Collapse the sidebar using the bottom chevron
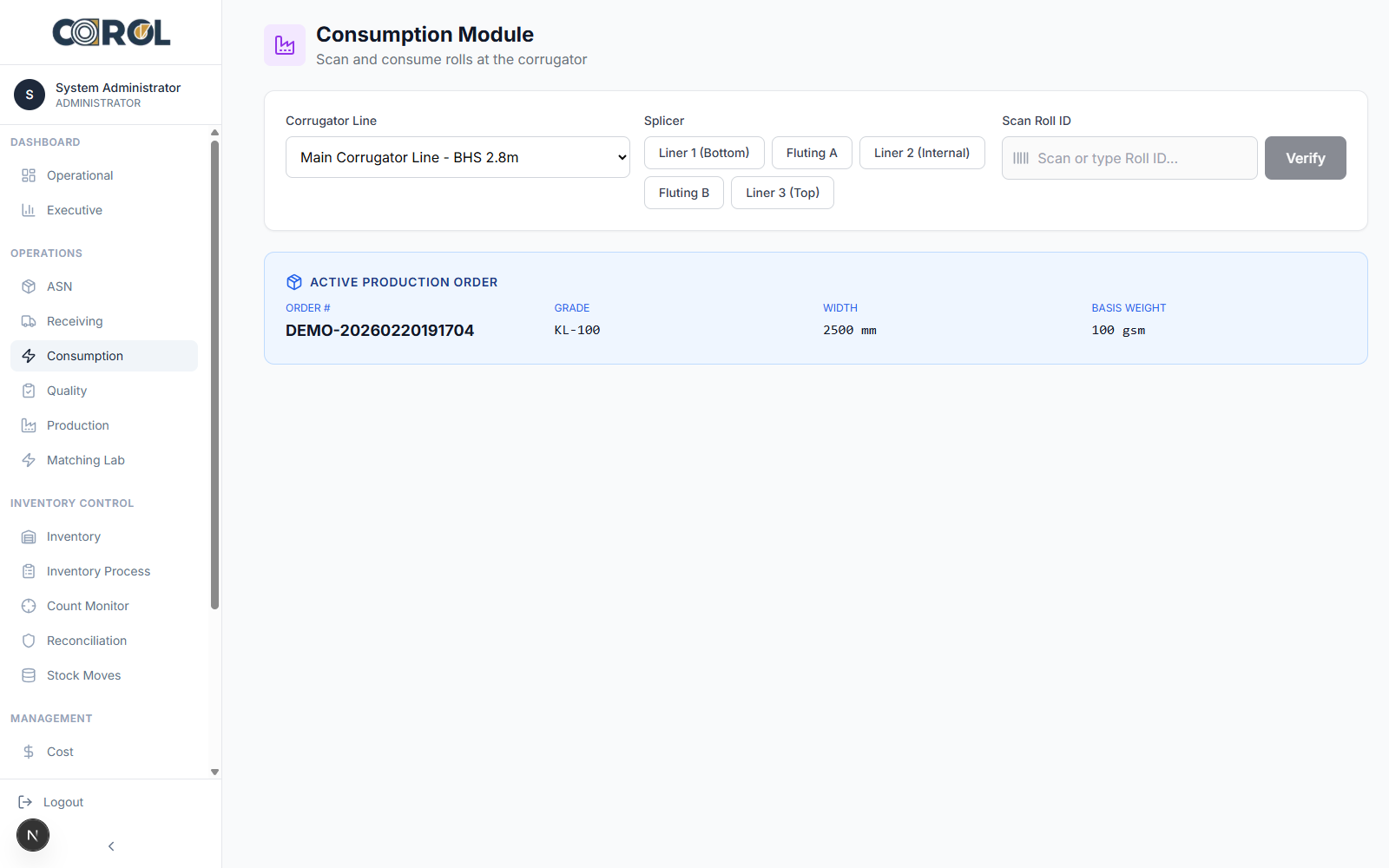This screenshot has height=868, width=1389. point(110,845)
